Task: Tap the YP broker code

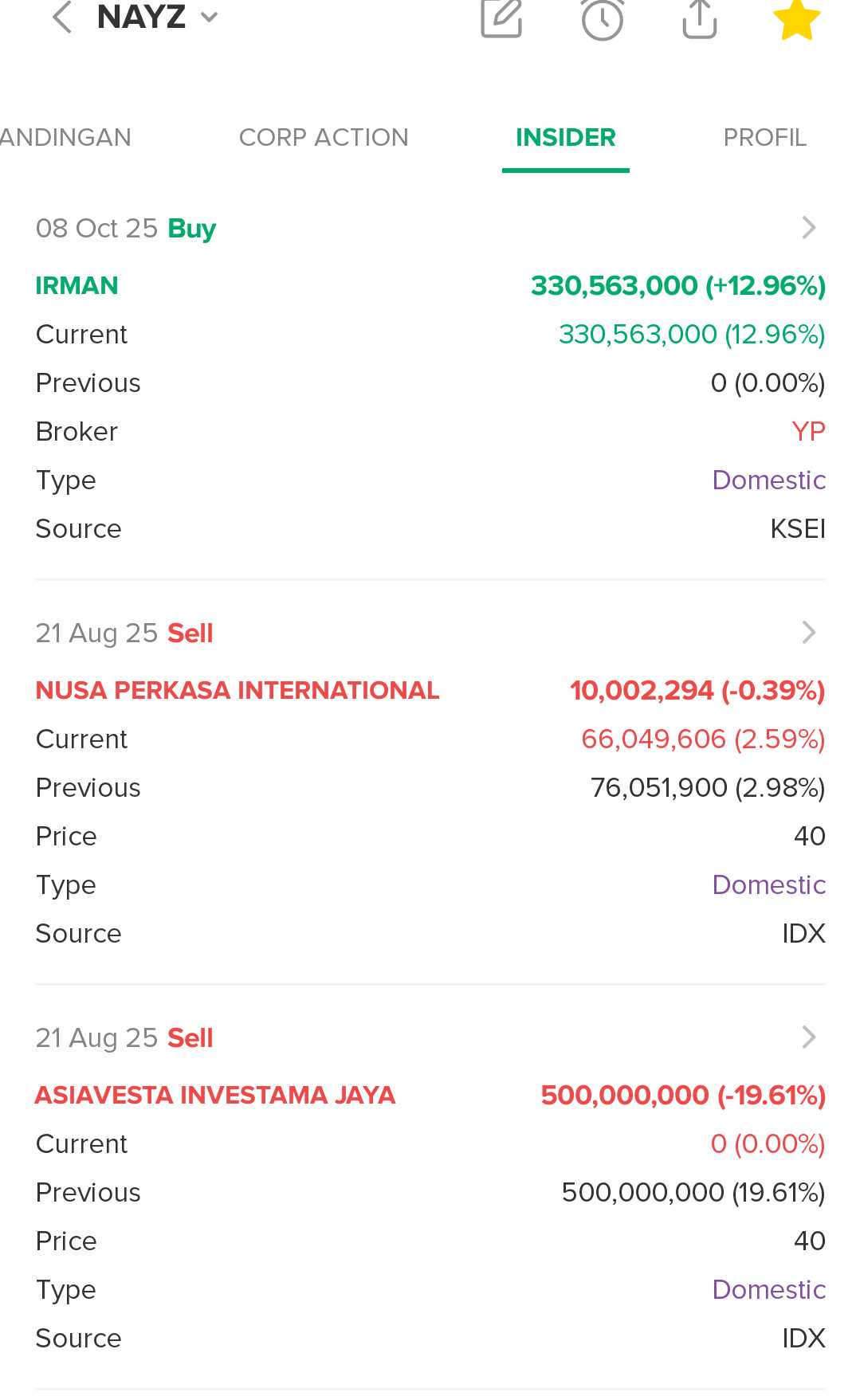Action: point(808,431)
